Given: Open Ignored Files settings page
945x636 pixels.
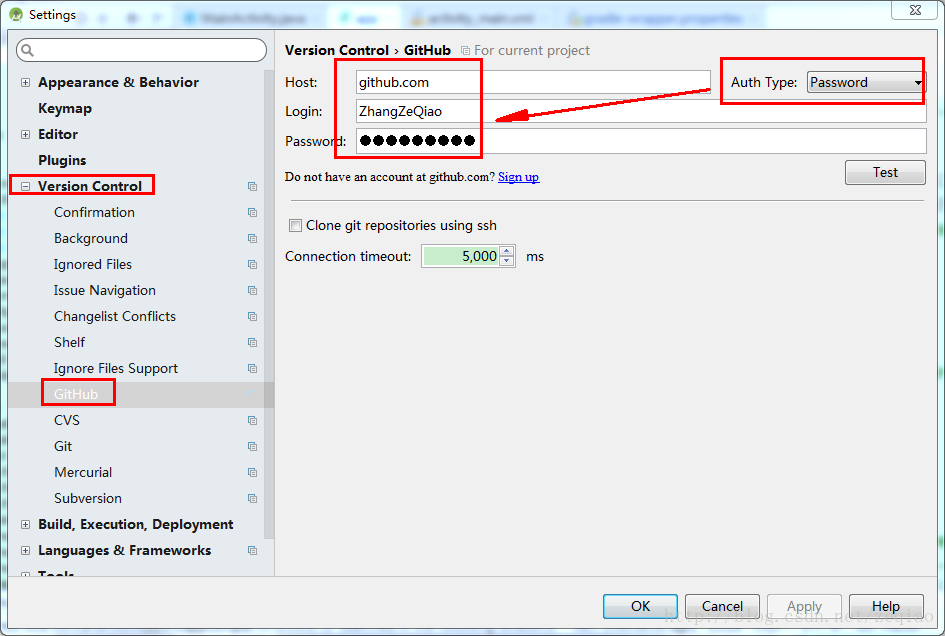Looking at the screenshot, I should click(92, 264).
